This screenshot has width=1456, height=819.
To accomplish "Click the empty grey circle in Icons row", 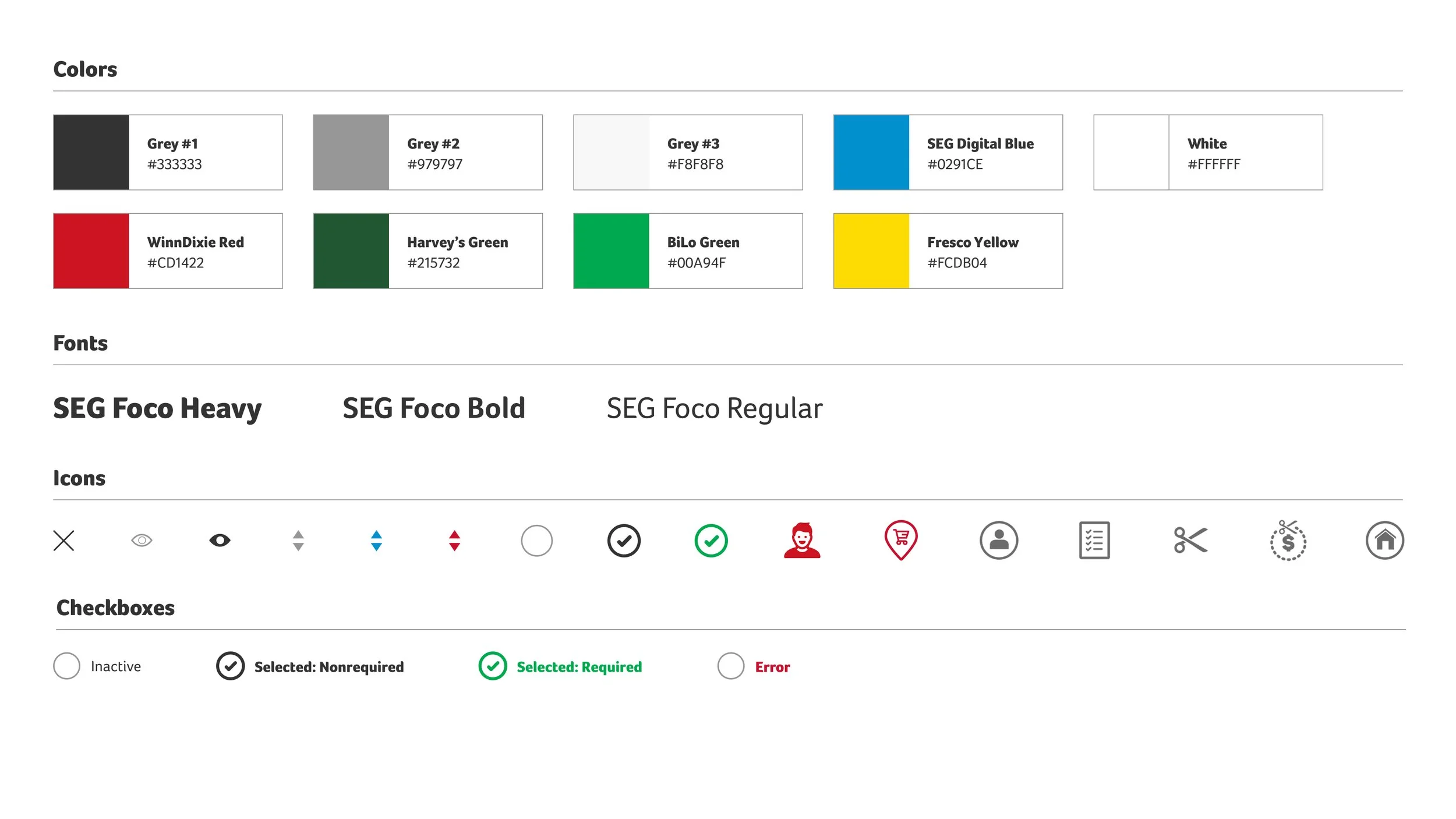I will pyautogui.click(x=536, y=541).
